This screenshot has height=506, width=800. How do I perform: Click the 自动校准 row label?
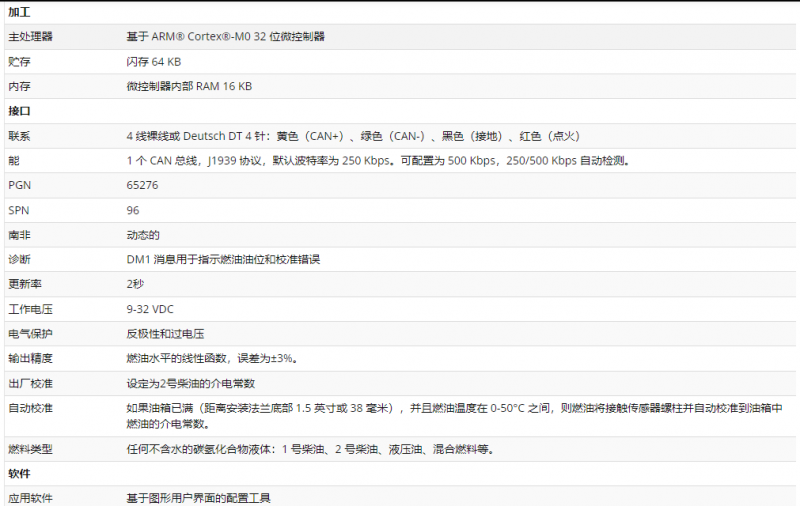(30, 408)
